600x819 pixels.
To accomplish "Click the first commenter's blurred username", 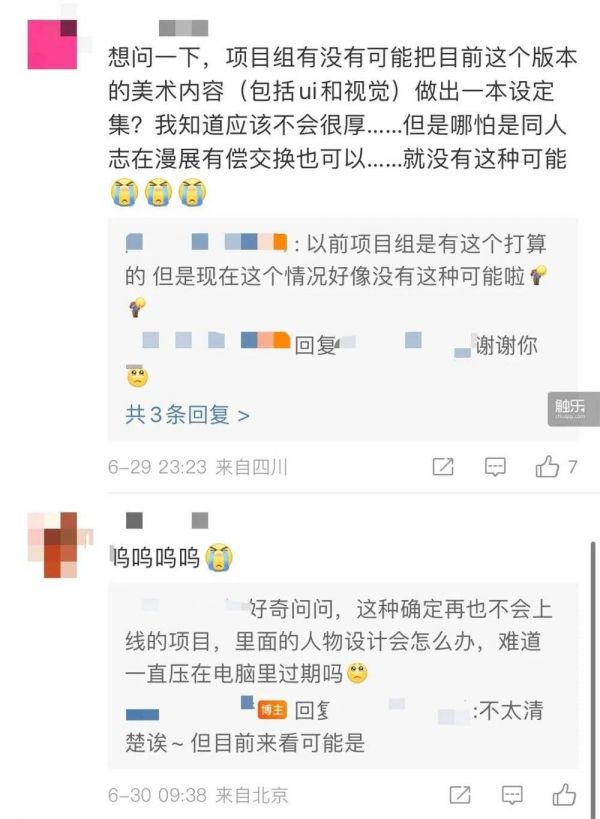I will tap(183, 28).
